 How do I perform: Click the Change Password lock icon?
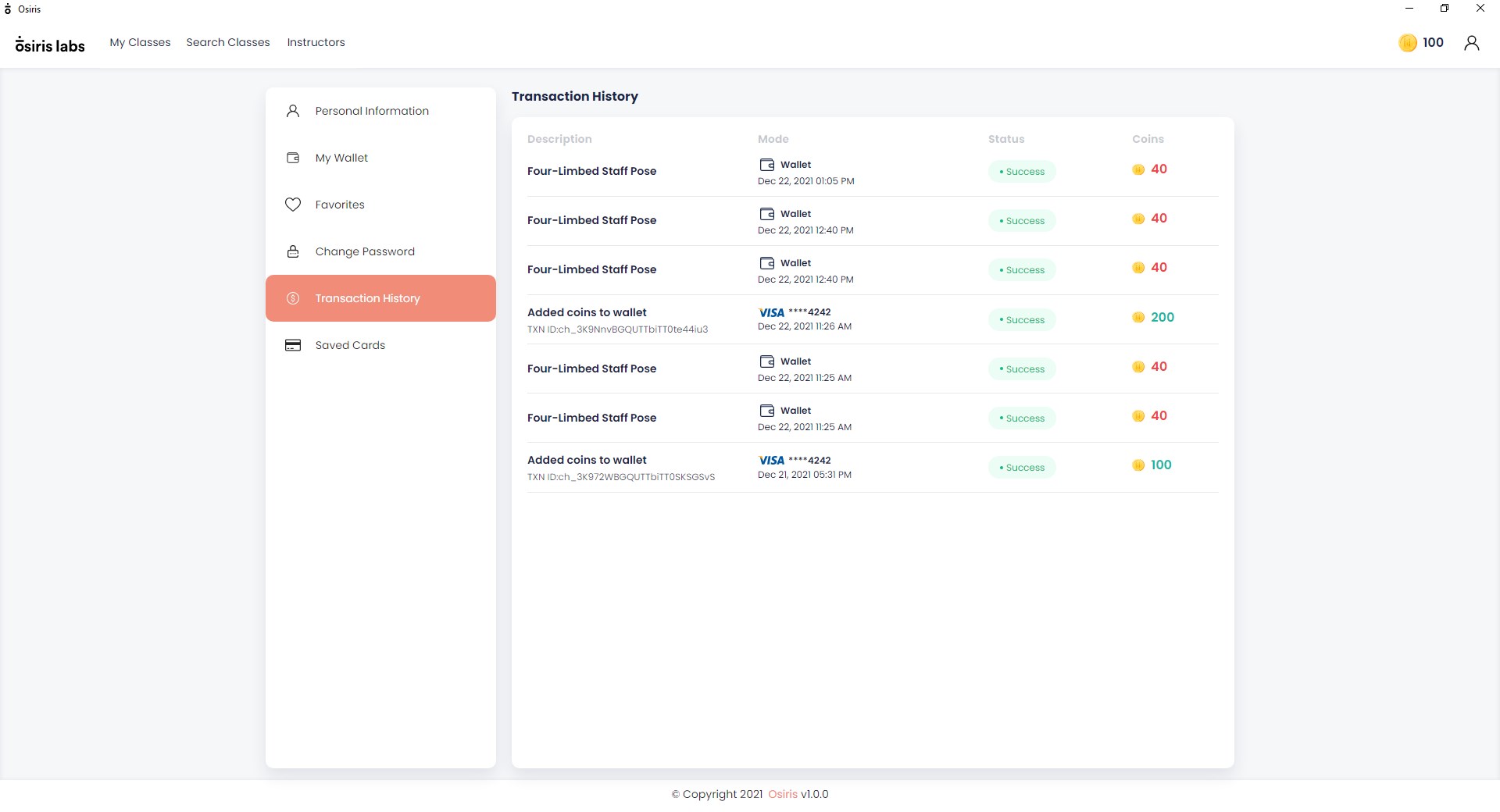coord(293,251)
